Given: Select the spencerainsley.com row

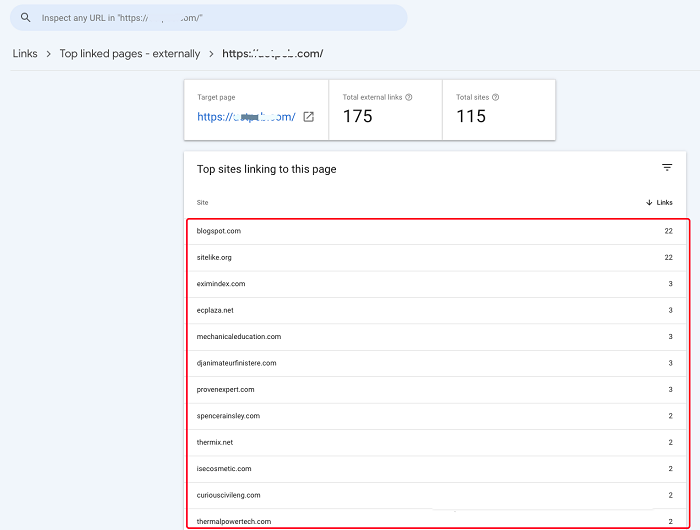Looking at the screenshot, I should pos(435,416).
